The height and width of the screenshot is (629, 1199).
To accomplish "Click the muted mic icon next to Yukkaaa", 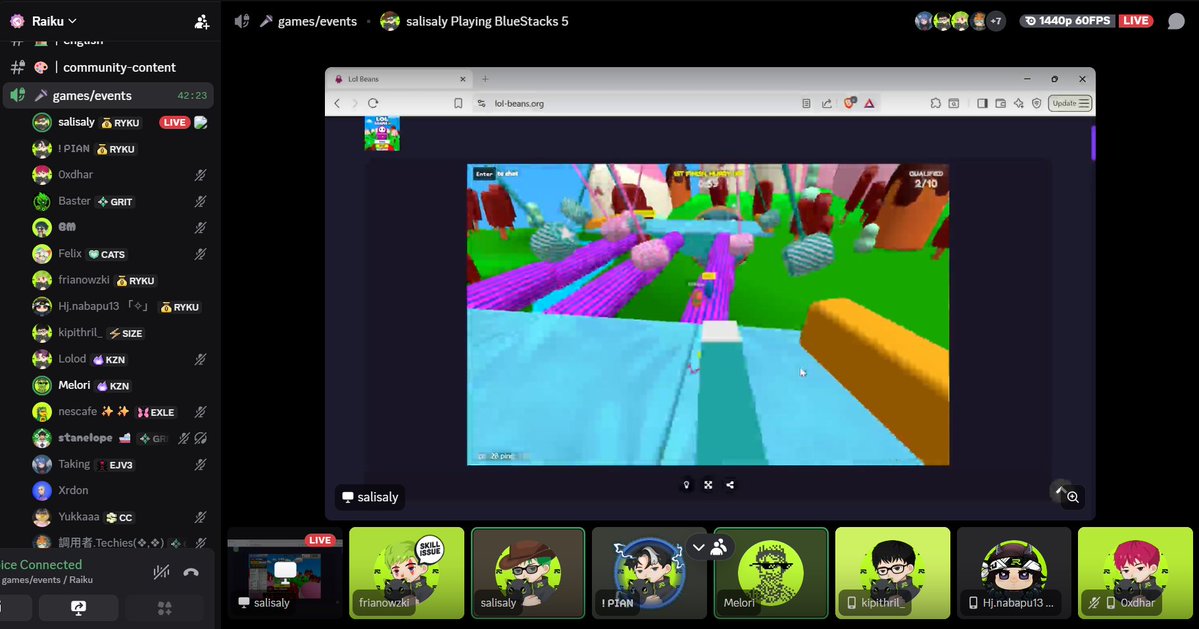I will click(x=200, y=517).
